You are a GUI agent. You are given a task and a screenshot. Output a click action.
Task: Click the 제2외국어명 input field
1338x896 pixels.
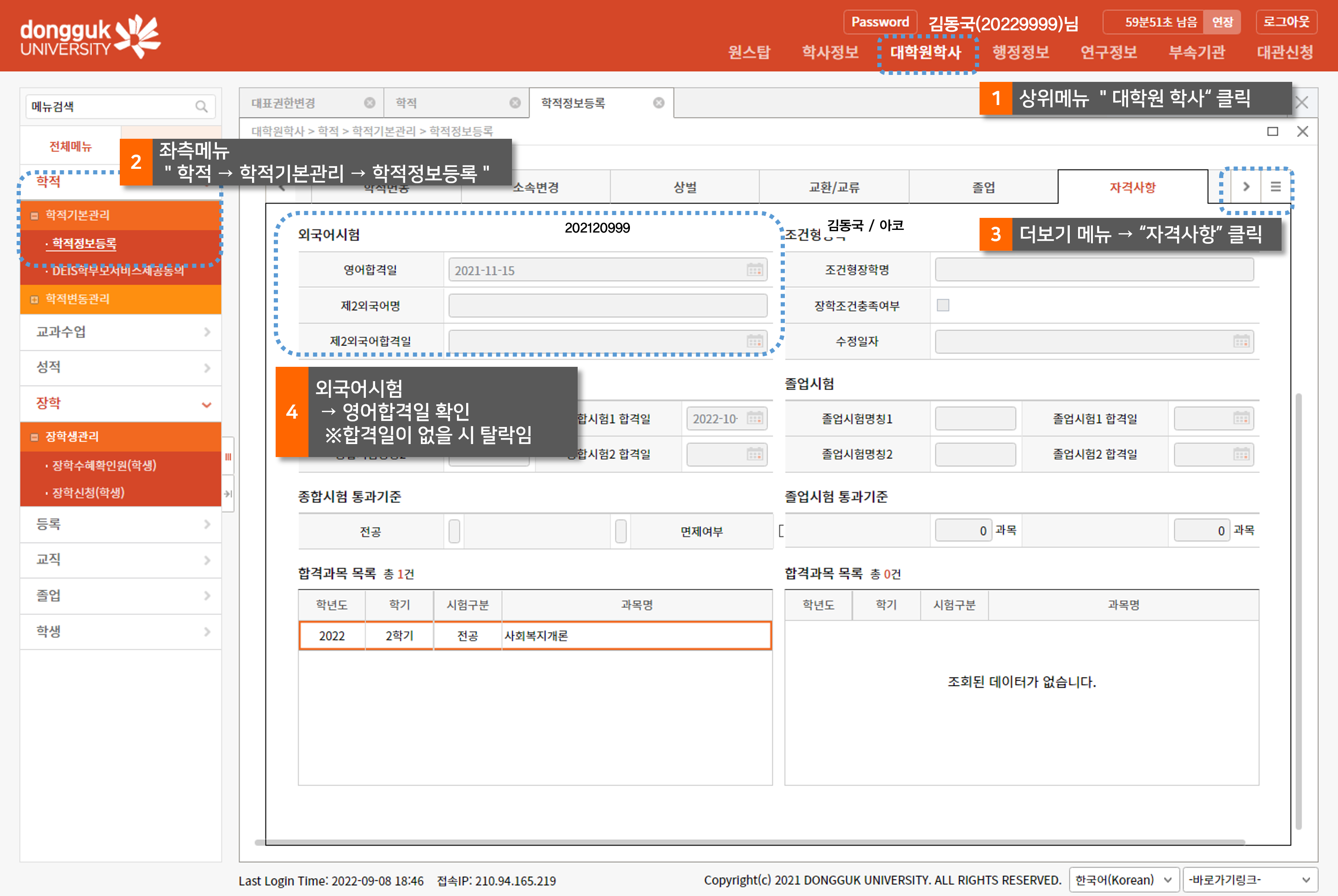click(607, 306)
